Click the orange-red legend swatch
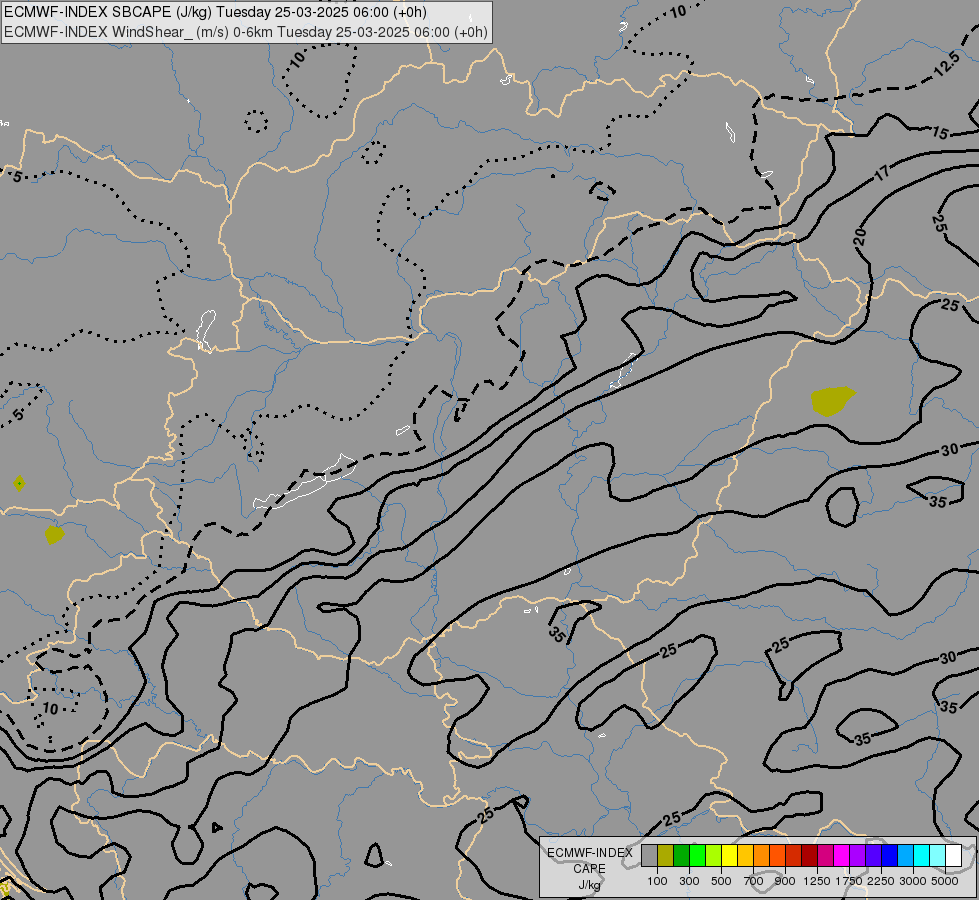The width and height of the screenshot is (979, 900). (x=778, y=856)
